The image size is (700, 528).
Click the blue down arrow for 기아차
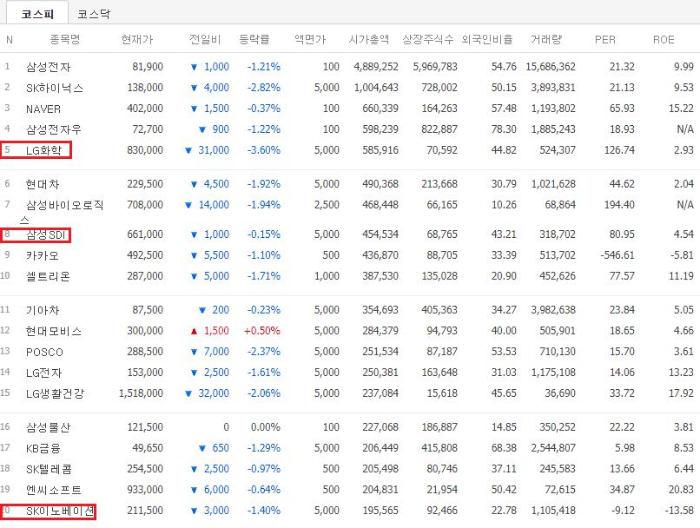[202, 310]
